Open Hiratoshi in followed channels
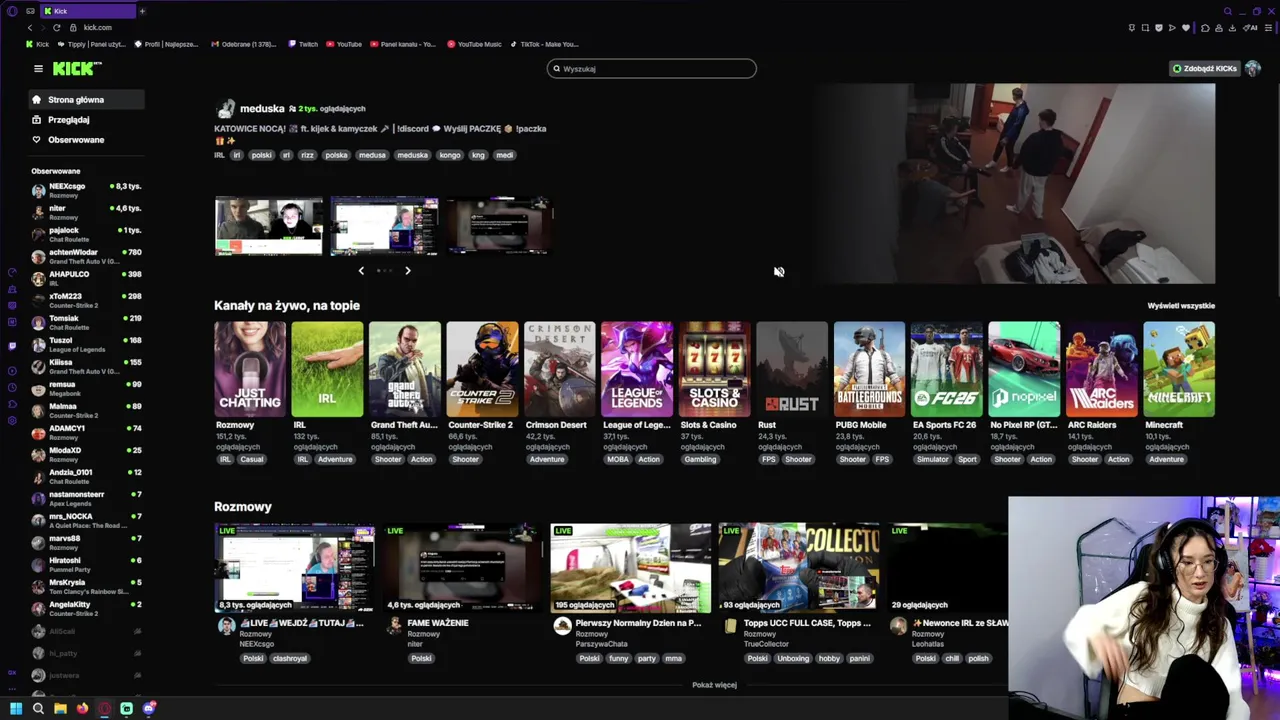The width and height of the screenshot is (1280, 720). coord(87,564)
